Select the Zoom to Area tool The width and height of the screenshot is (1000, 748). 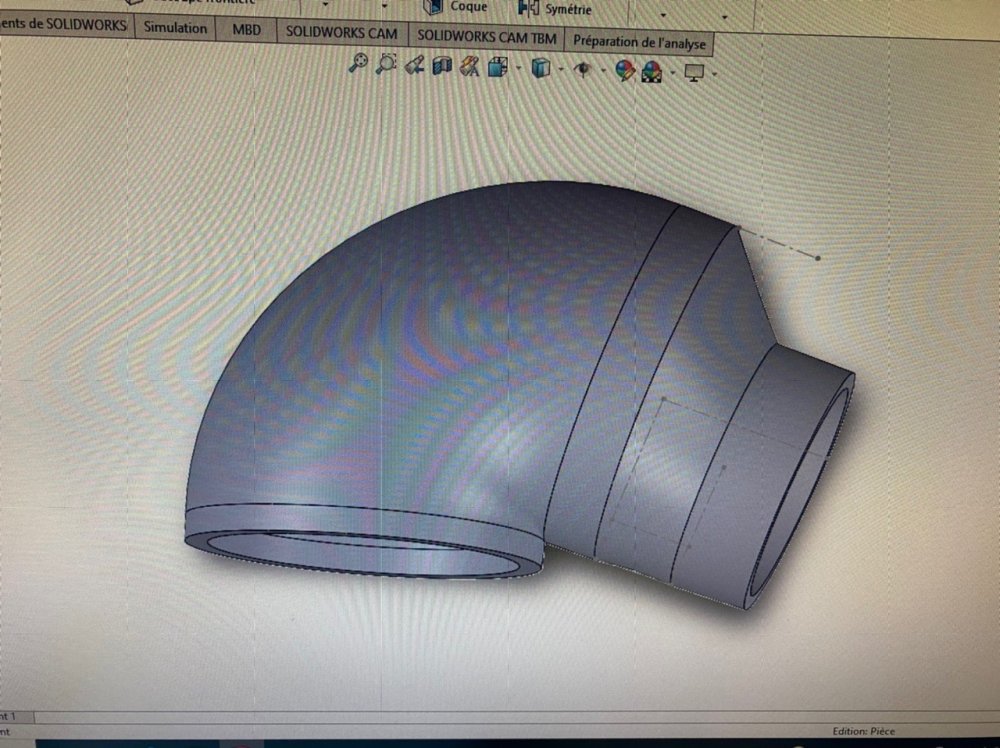click(x=386, y=65)
